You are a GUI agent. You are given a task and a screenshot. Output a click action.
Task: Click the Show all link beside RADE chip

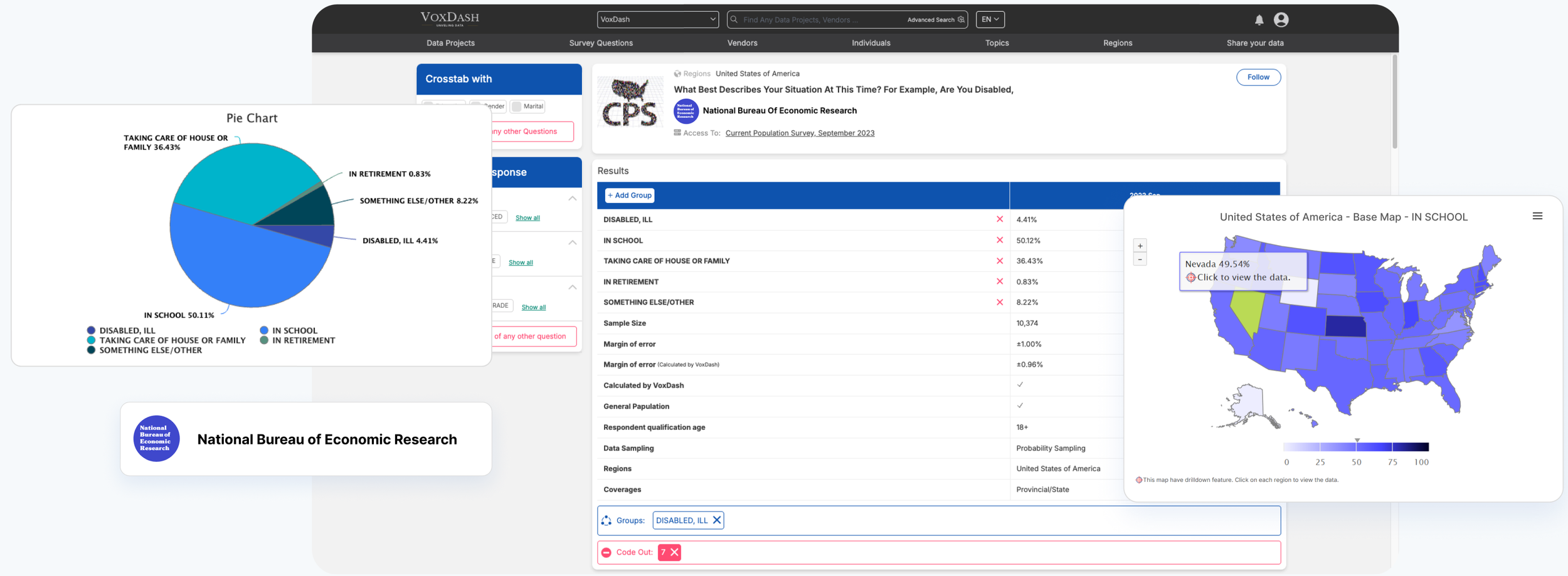coord(533,307)
